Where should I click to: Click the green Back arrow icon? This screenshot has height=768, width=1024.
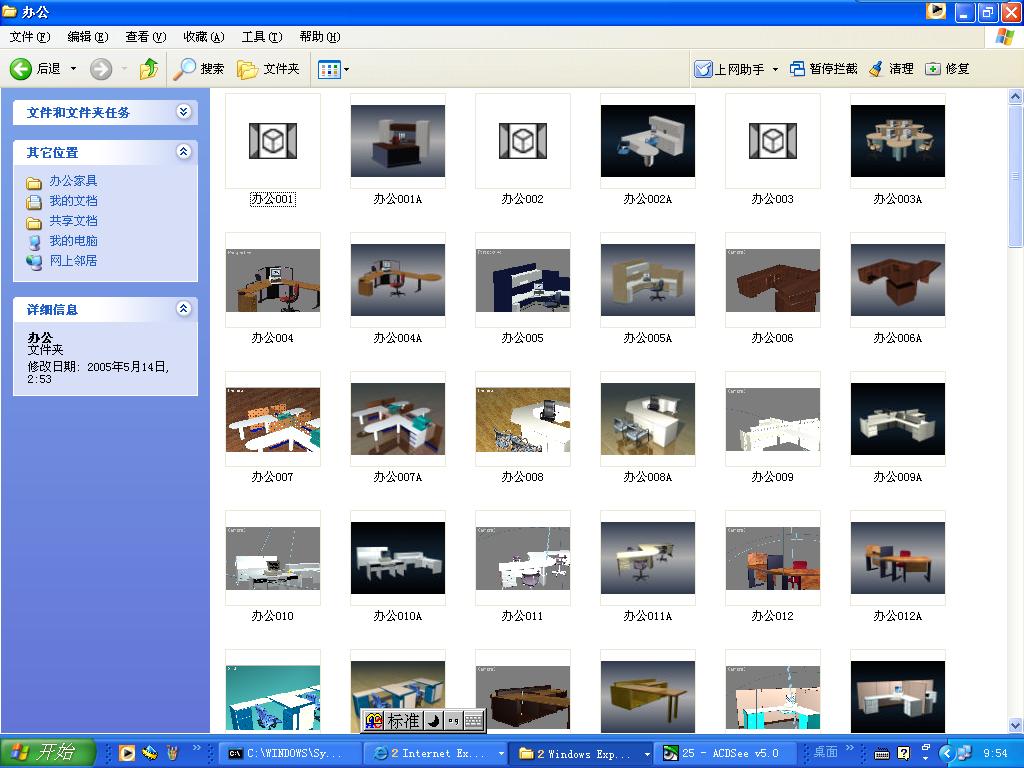pos(21,69)
